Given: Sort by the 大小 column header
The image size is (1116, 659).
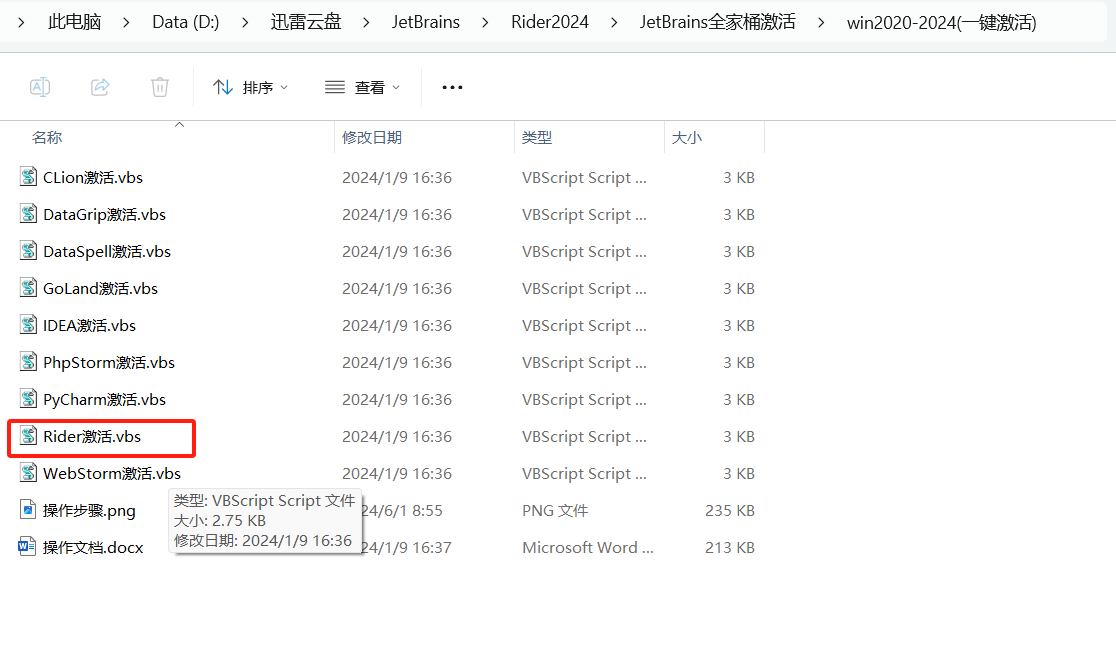Looking at the screenshot, I should pos(687,137).
